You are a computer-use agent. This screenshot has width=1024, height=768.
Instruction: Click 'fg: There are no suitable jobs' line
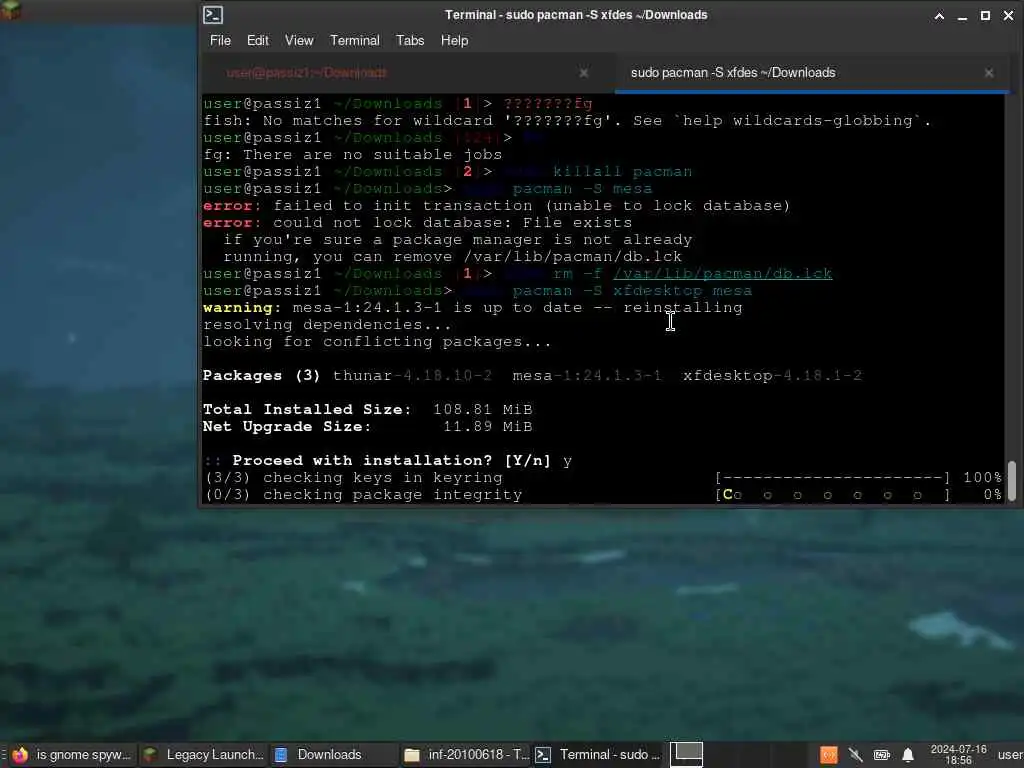coord(353,155)
